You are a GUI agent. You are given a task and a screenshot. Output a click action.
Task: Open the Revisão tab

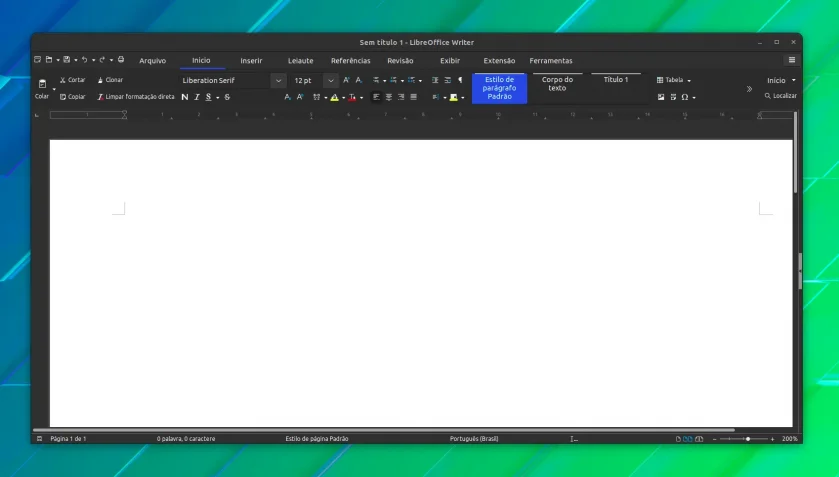tap(400, 61)
